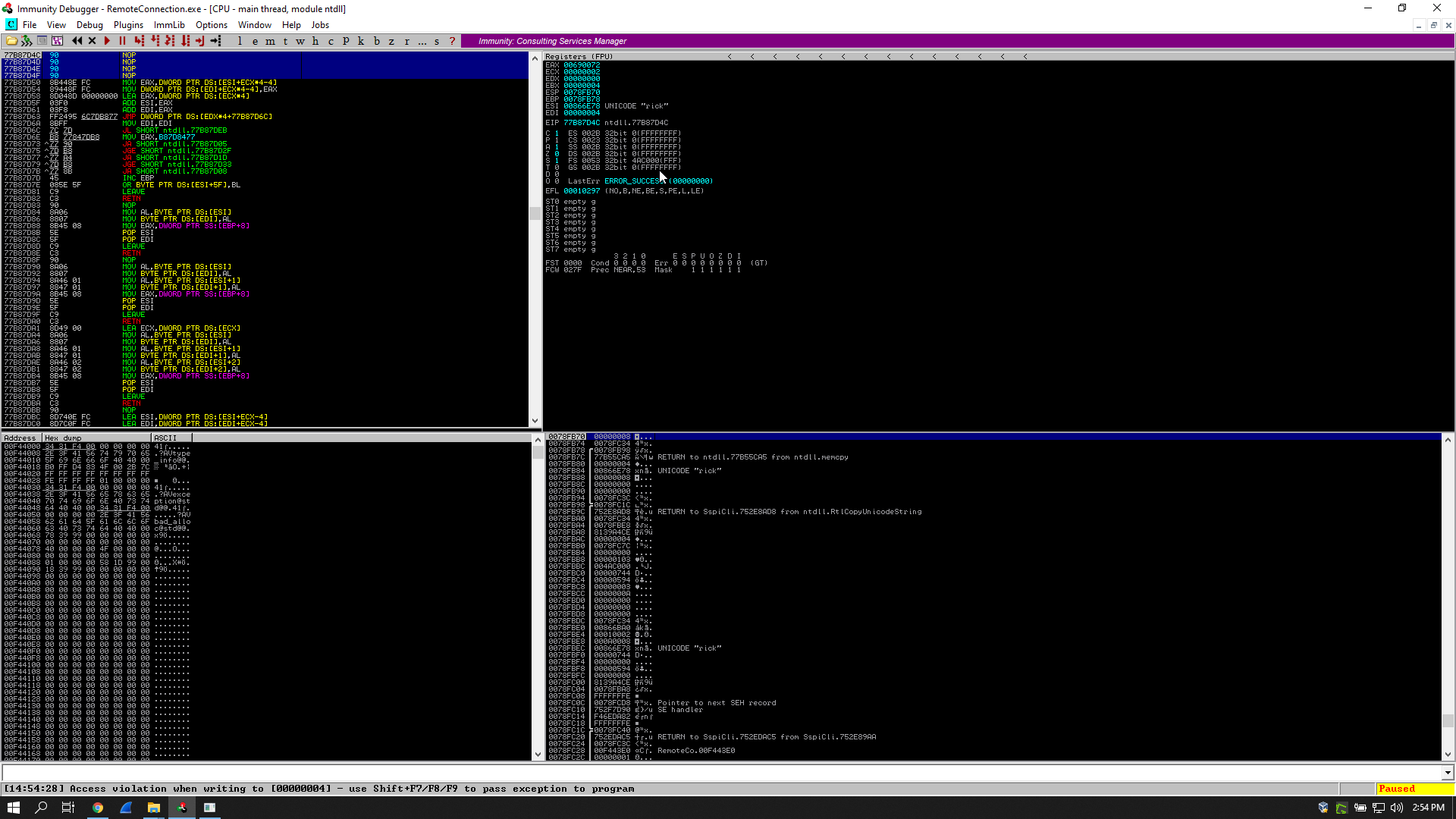Click the Open file folder icon
The height and width of the screenshot is (819, 1456).
click(11, 41)
